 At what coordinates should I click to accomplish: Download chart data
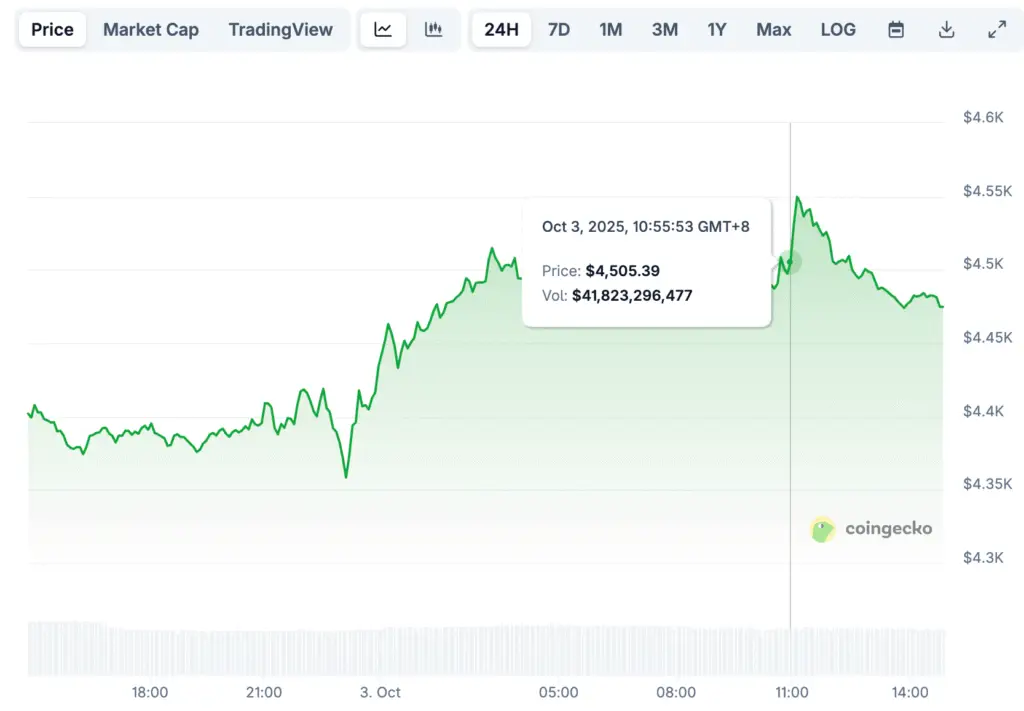click(x=946, y=30)
